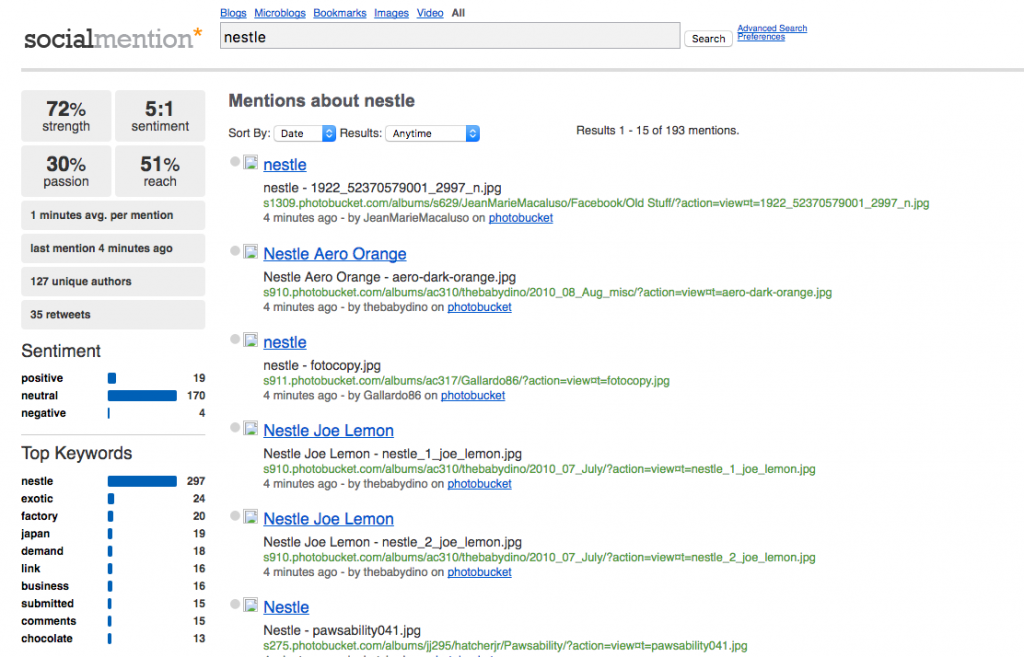Focus the search field containing nestle

450,36
